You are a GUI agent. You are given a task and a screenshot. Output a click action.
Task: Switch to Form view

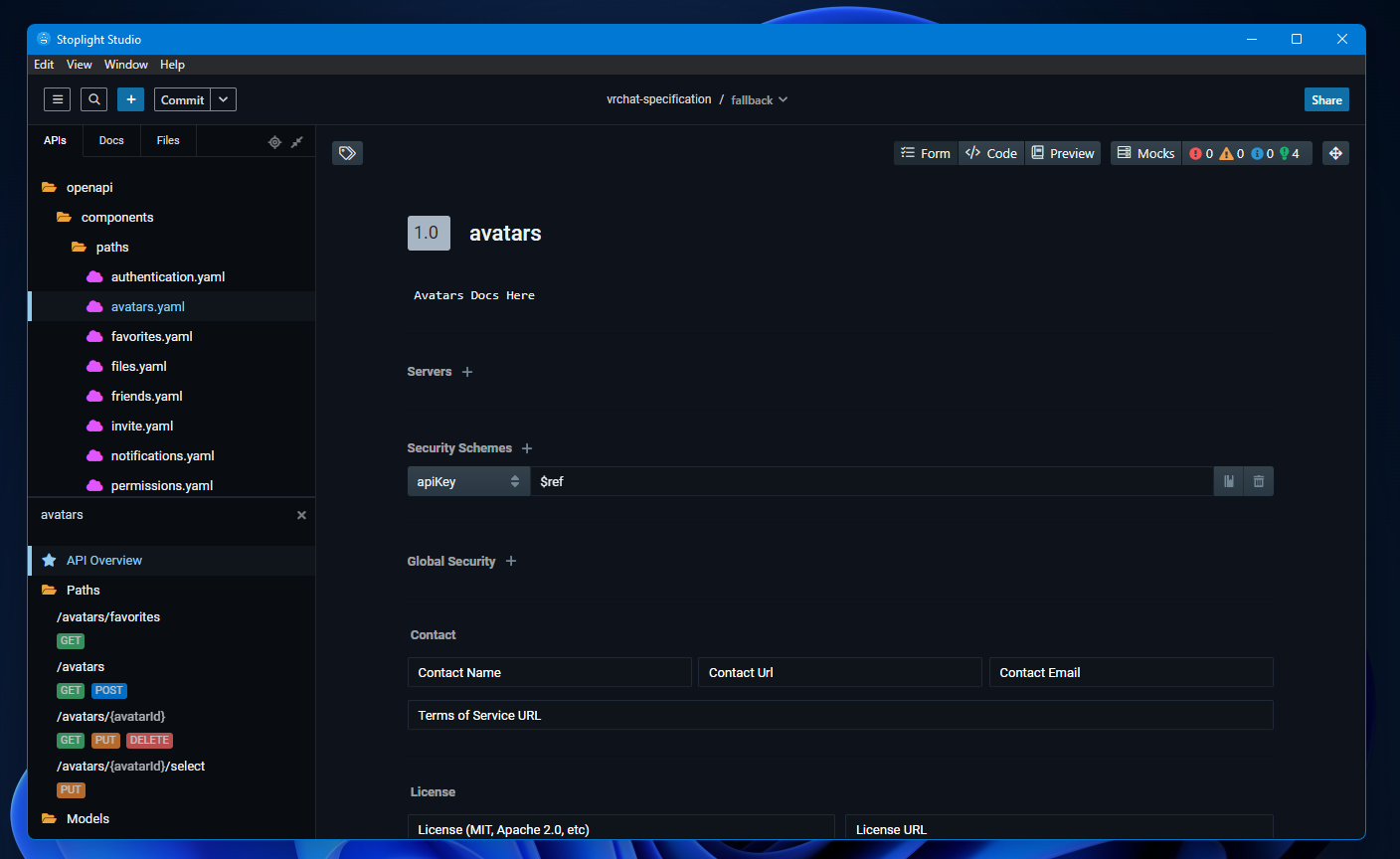(x=926, y=153)
